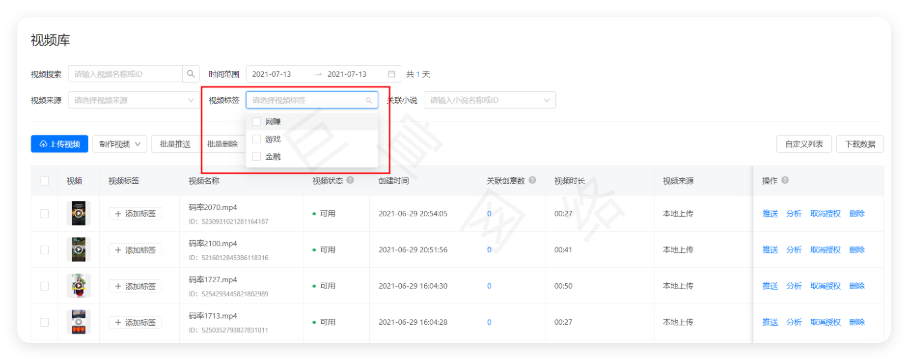Screen dimensions: 908x360
Task: Click 分析 for 码率2100.mp4
Action: click(794, 249)
